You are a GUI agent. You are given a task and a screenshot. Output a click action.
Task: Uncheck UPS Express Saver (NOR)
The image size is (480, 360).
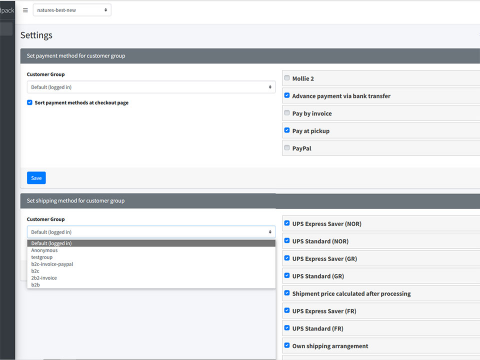[x=287, y=223]
